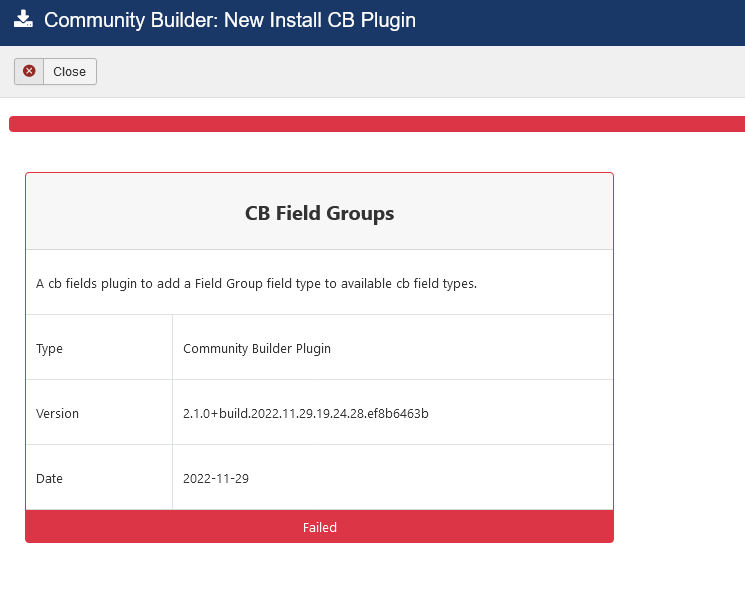745x590 pixels.
Task: Click the install download icon in header
Action: click(x=23, y=19)
